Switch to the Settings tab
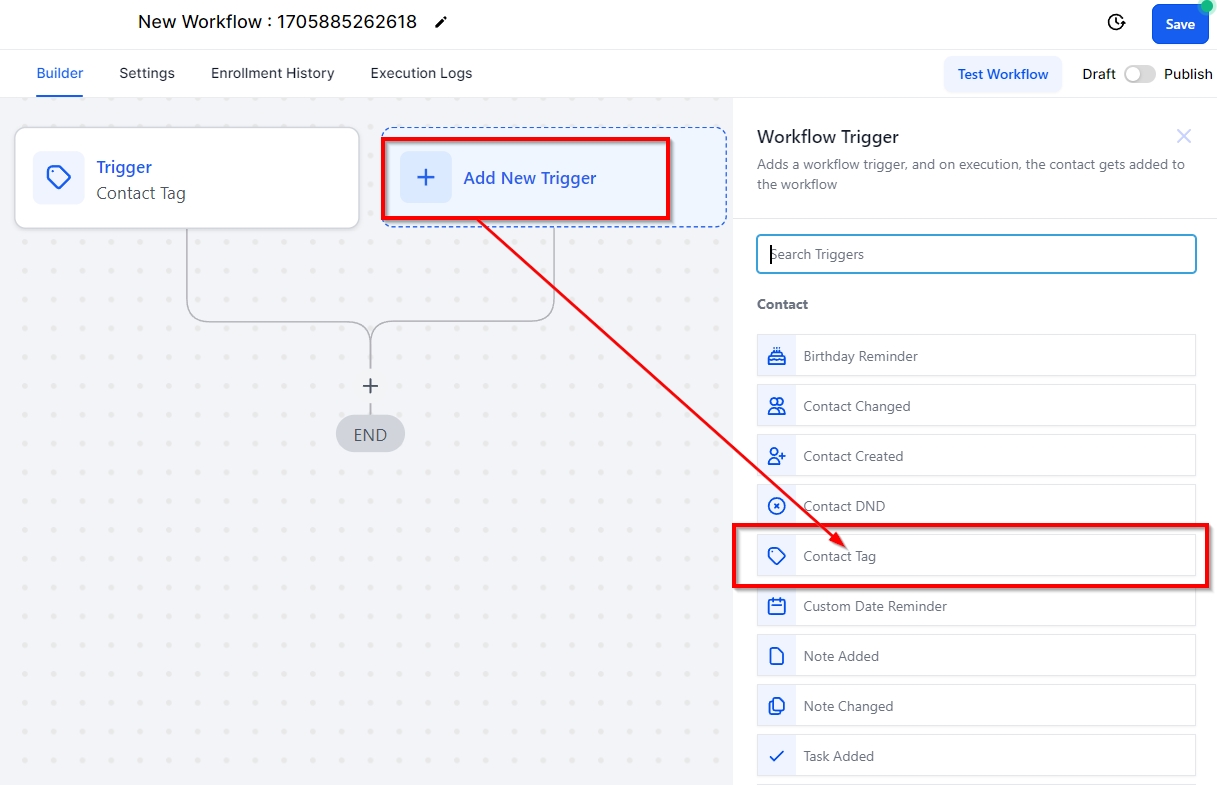Image resolution: width=1217 pixels, height=785 pixels. point(147,73)
